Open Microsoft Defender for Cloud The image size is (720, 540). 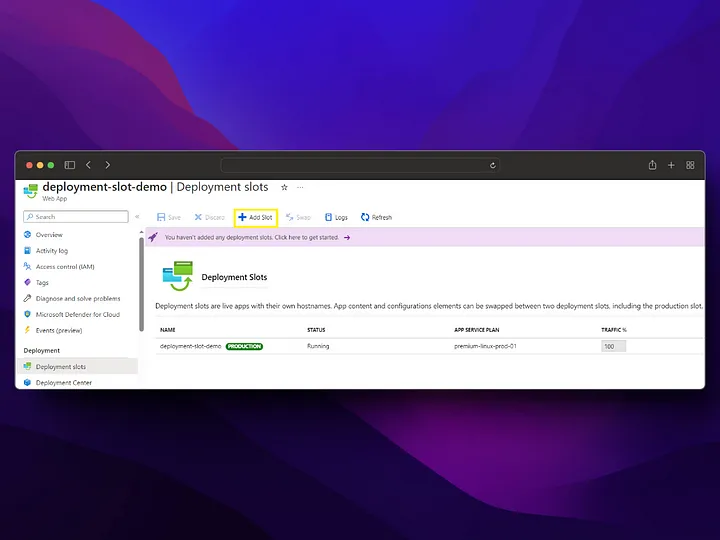coord(78,315)
